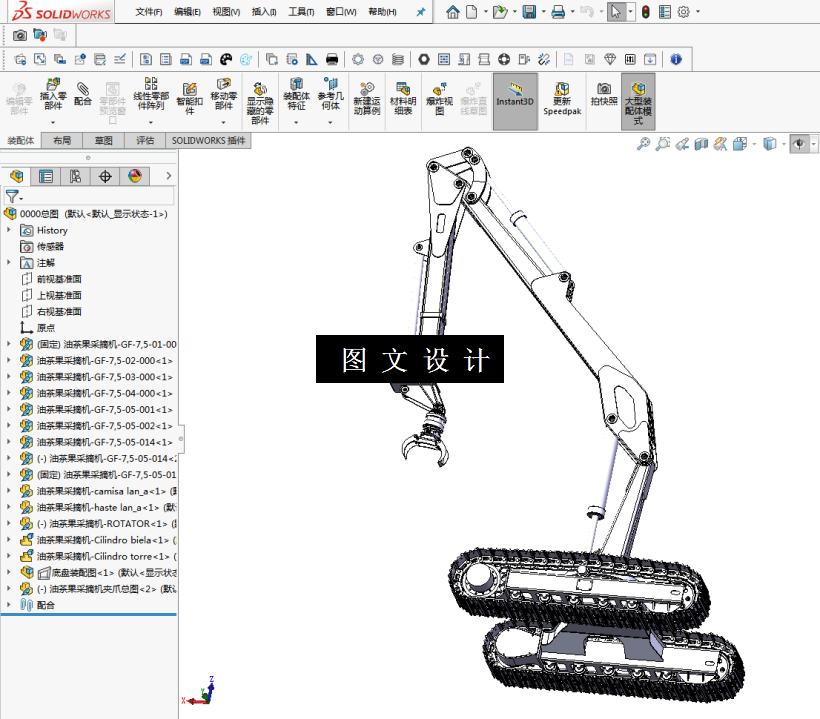
Task: Open the Linear Component Pattern dropdown arrow
Action: 151,122
